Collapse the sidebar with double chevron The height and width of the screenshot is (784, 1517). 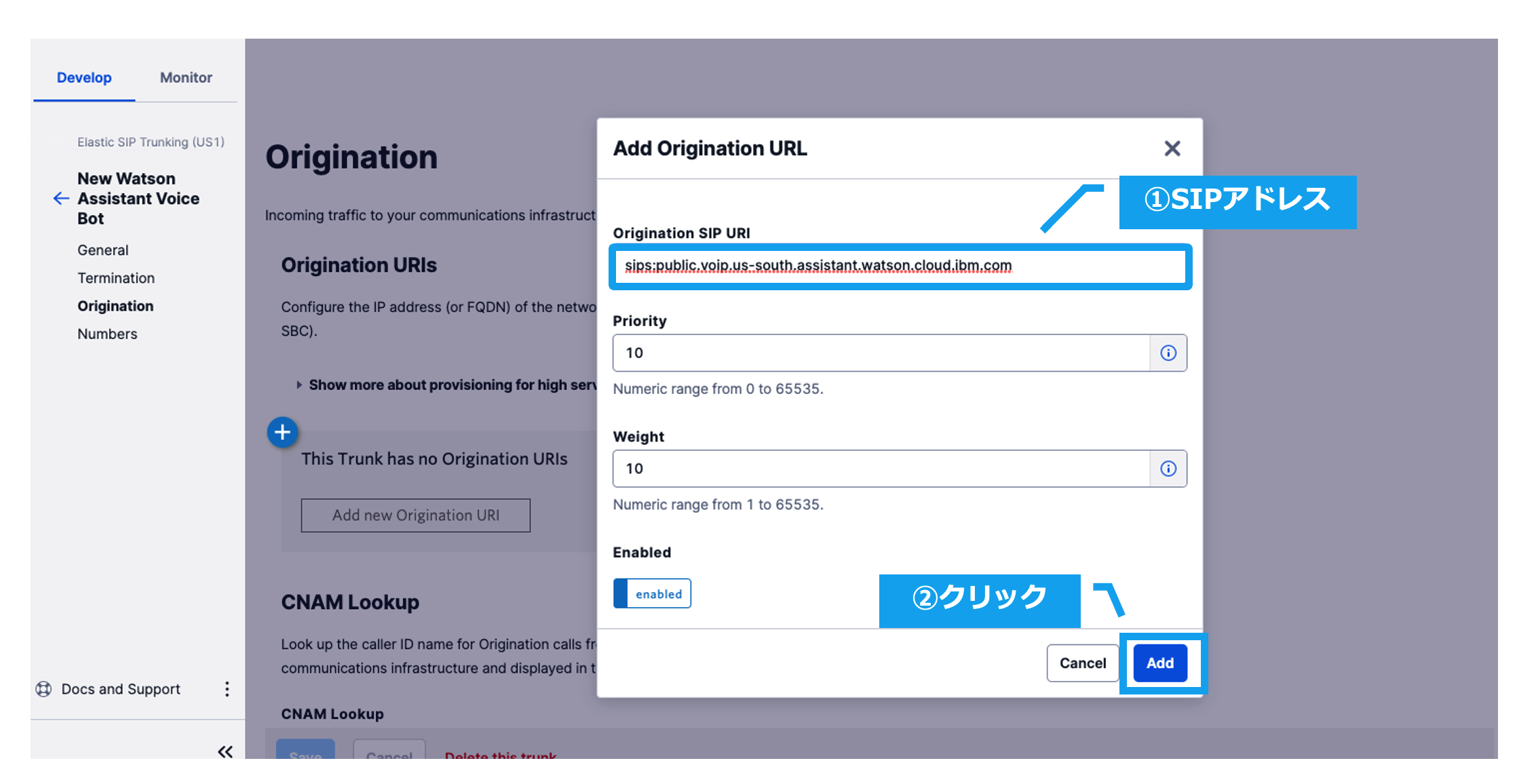pos(225,751)
